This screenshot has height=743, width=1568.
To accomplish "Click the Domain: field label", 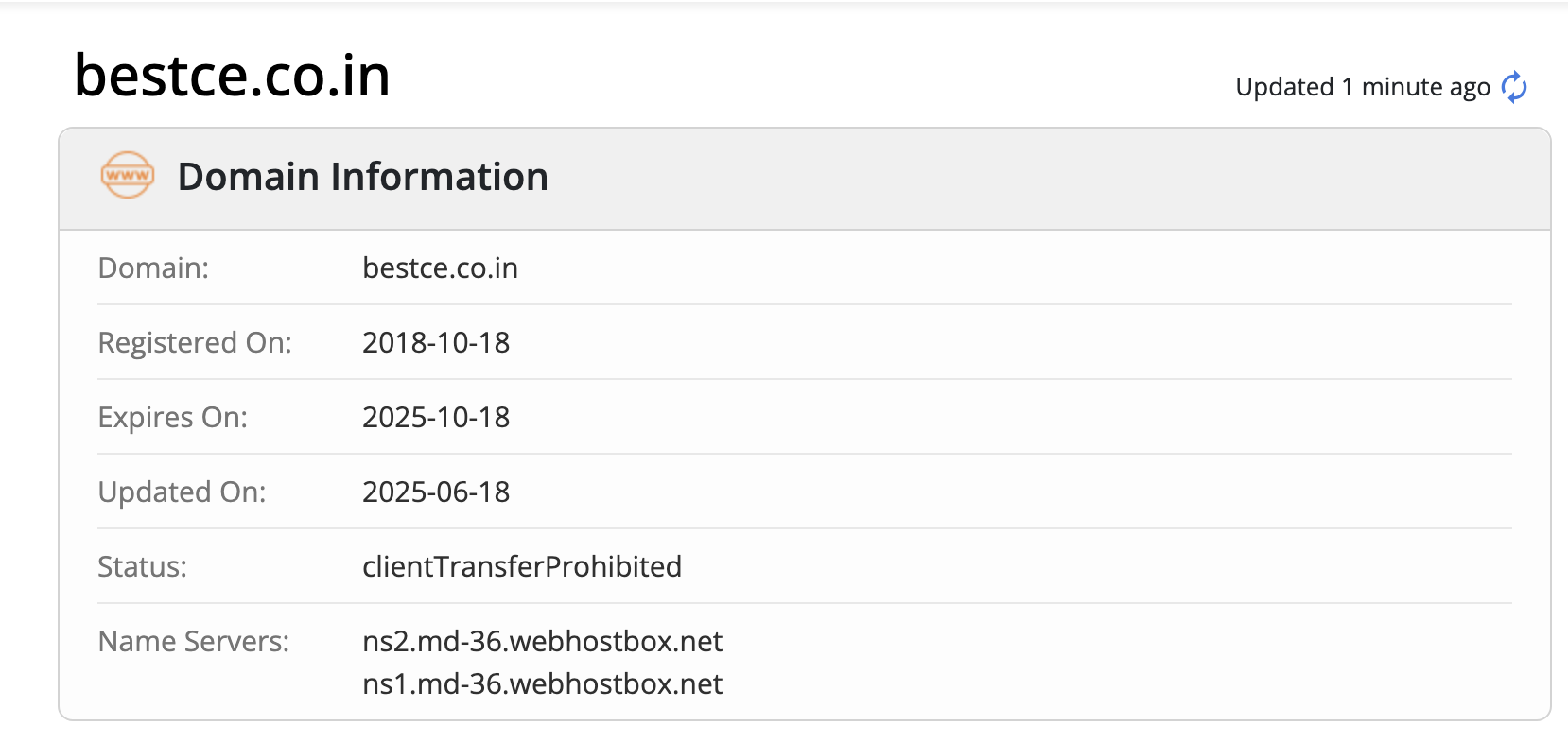I will (x=153, y=268).
